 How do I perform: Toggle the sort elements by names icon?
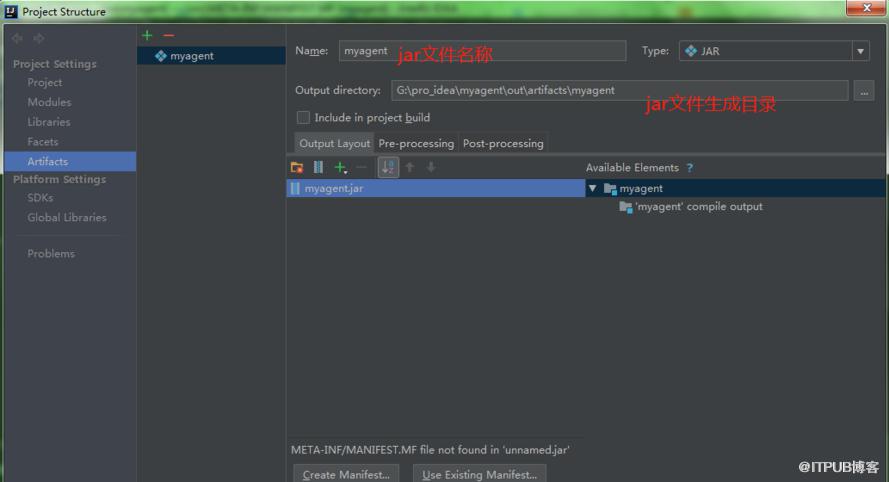[388, 167]
